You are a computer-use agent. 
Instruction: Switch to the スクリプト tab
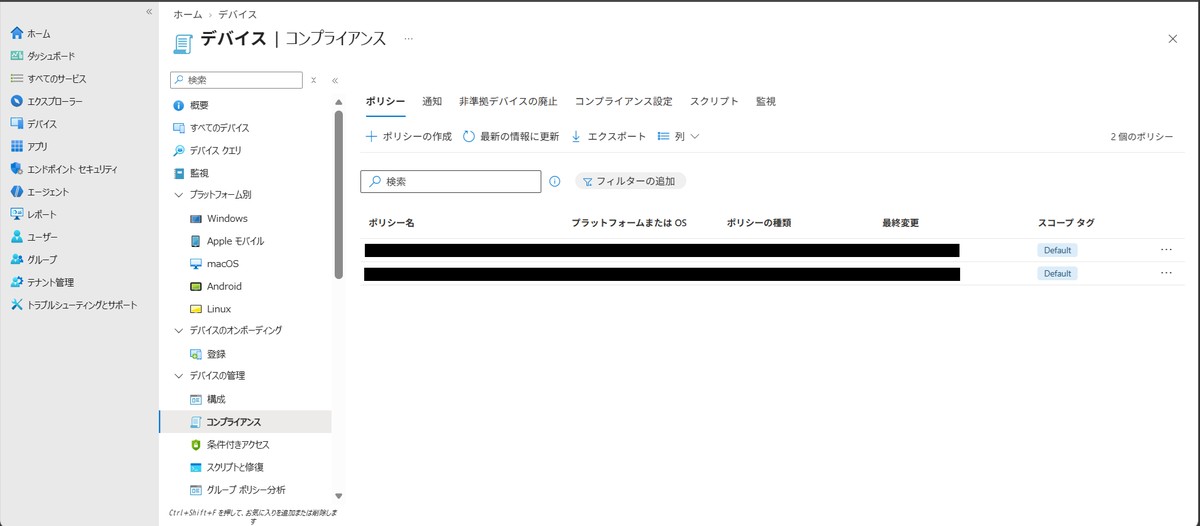tap(714, 102)
